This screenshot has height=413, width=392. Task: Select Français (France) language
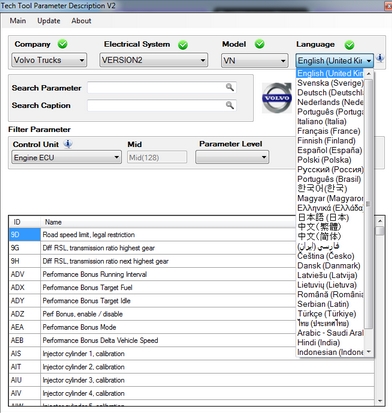tap(330, 131)
